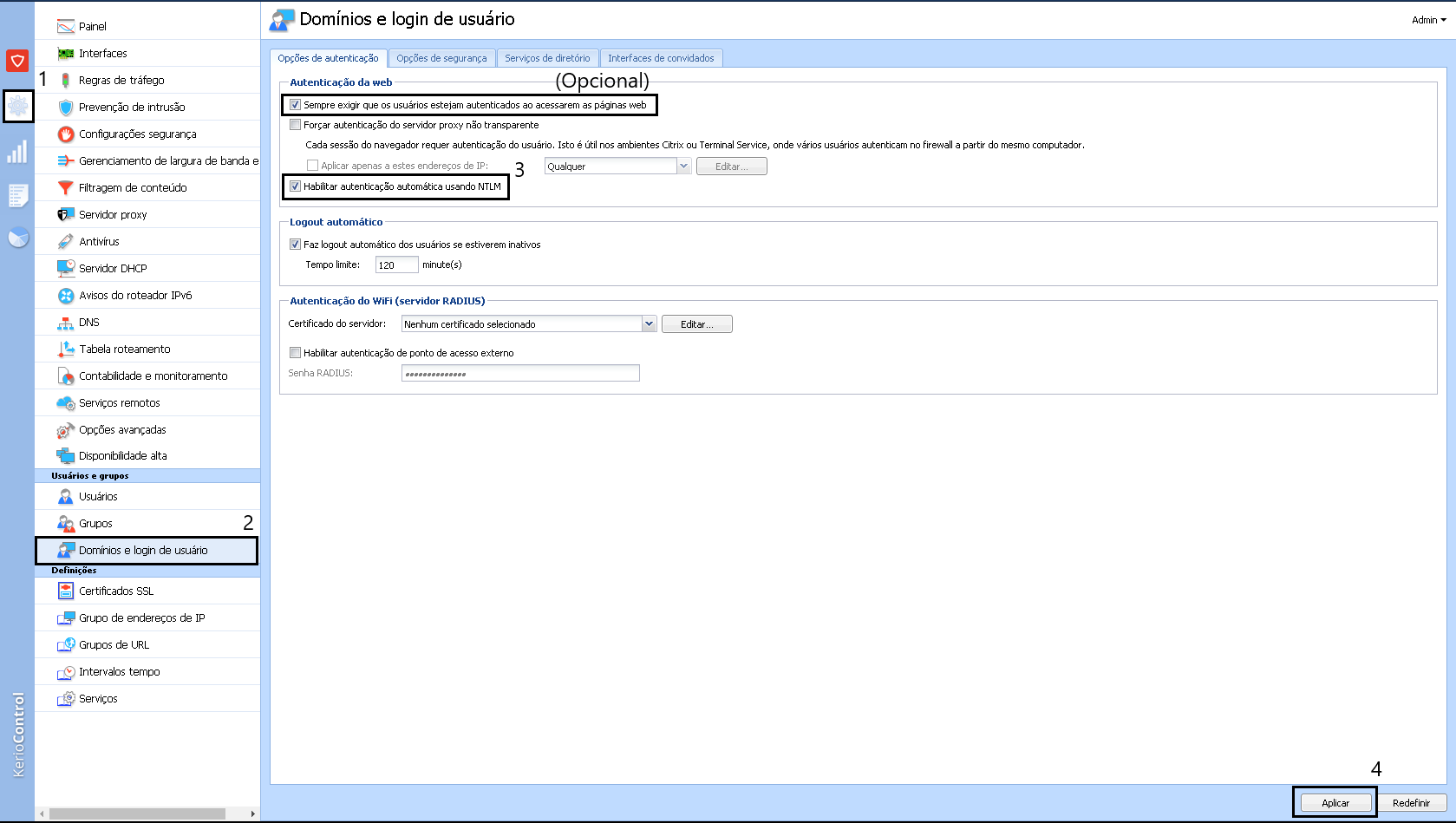Switch to 'Interfaces de convidados' tab

coord(661,58)
